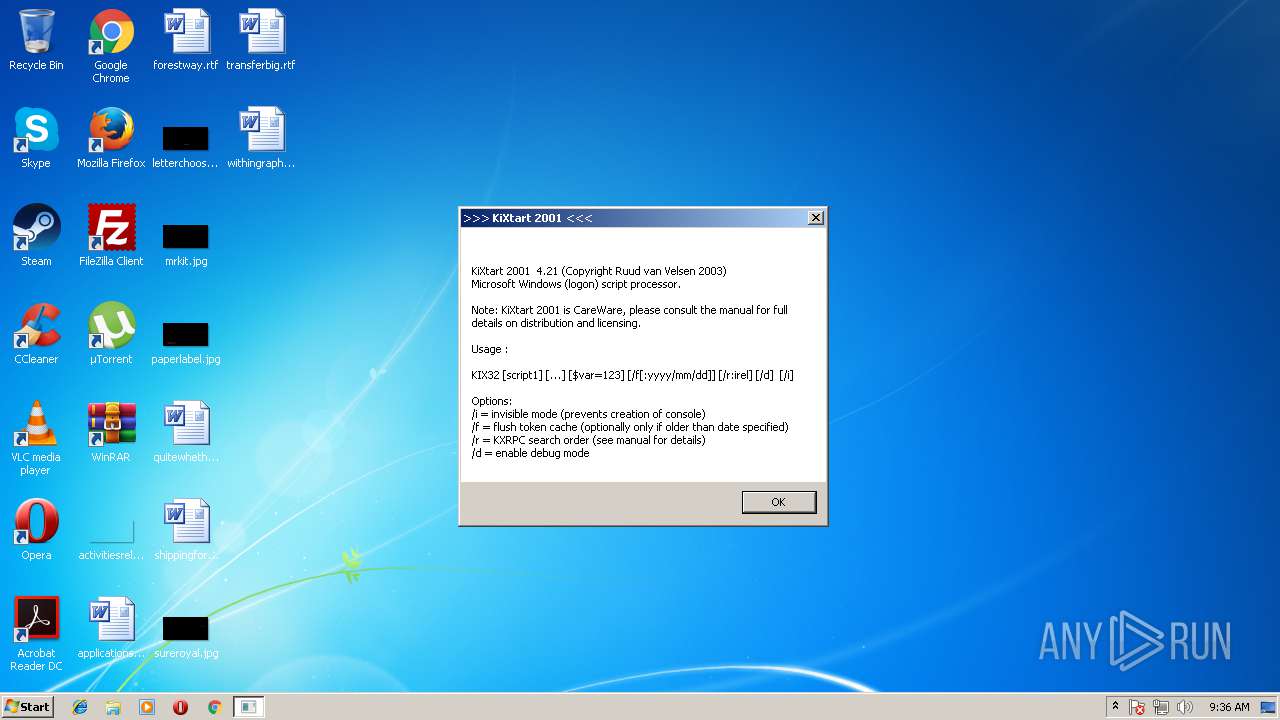Open Action Center flag tray icon
Image resolution: width=1280 pixels, height=720 pixels.
pos(1137,707)
